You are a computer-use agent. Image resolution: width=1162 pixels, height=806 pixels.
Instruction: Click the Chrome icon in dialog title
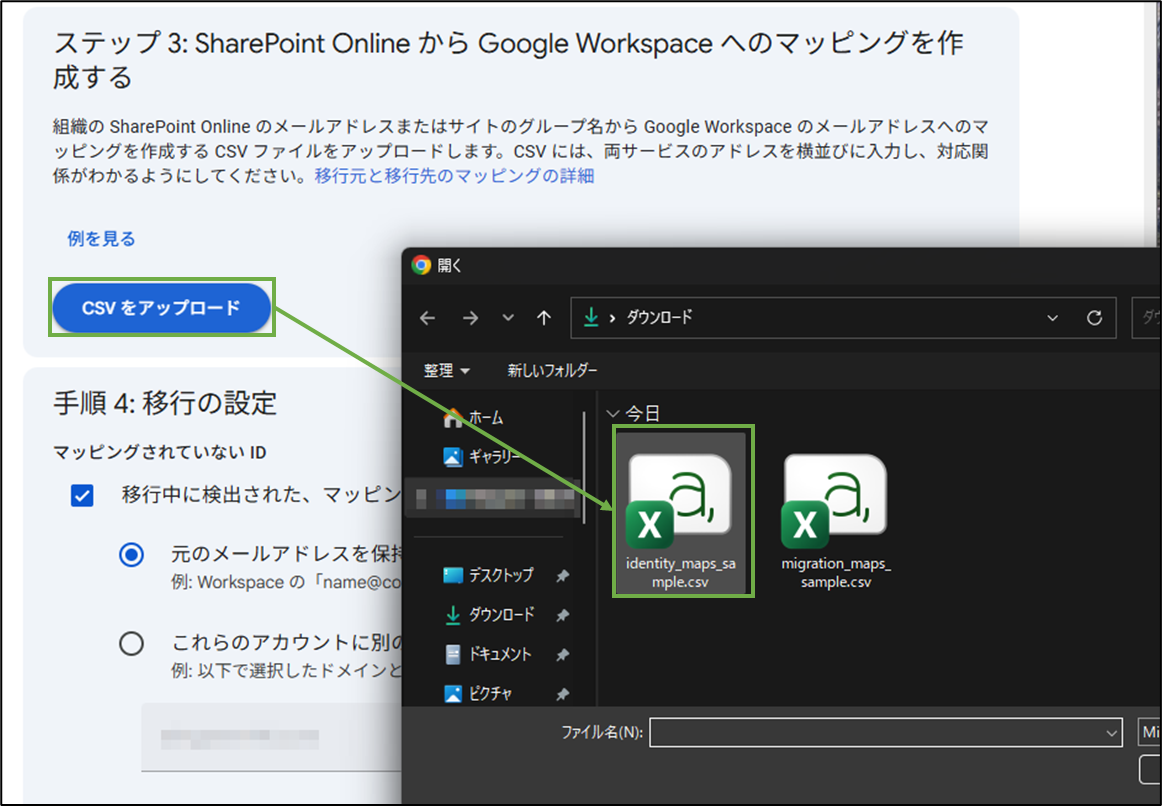(x=422, y=265)
